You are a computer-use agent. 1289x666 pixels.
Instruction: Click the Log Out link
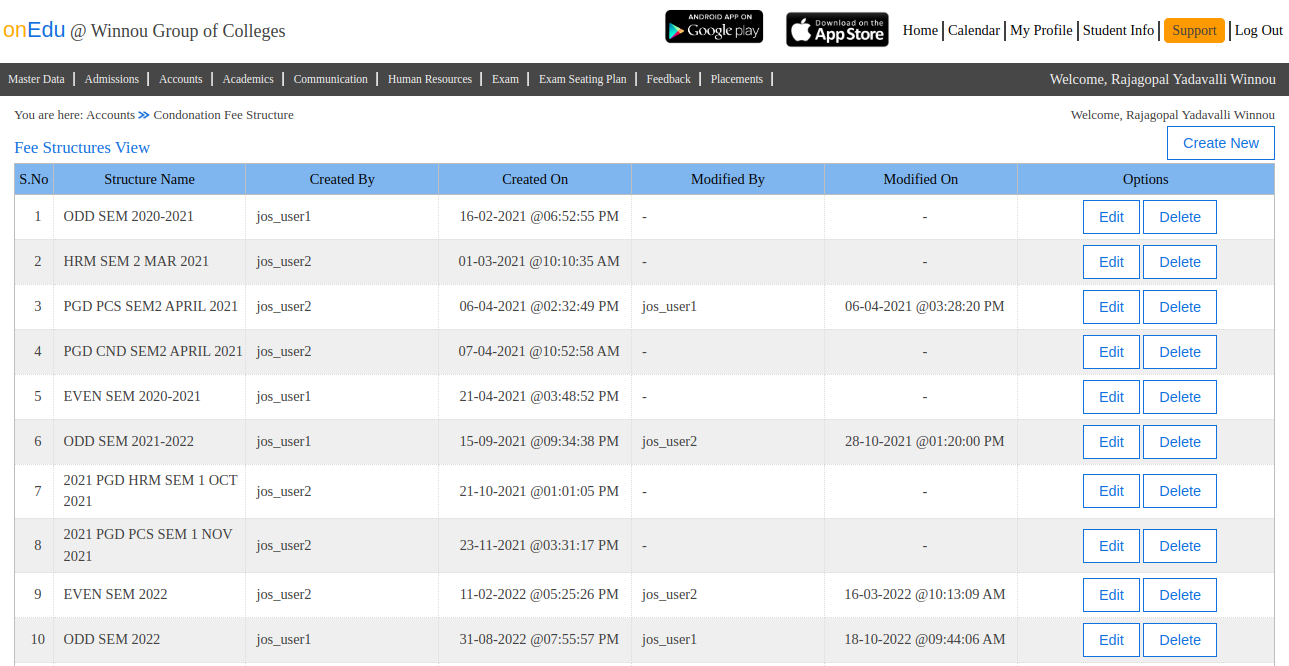point(1258,31)
